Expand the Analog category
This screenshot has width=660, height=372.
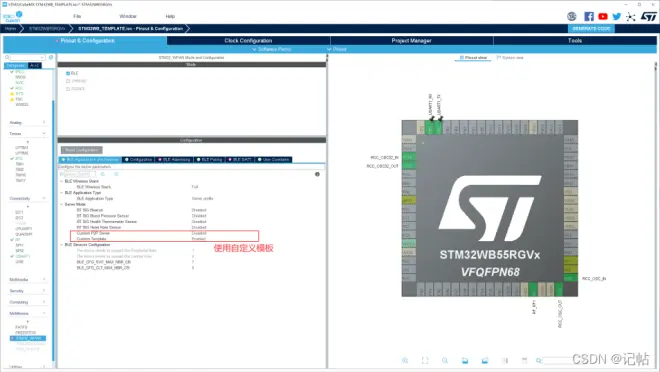(27, 122)
